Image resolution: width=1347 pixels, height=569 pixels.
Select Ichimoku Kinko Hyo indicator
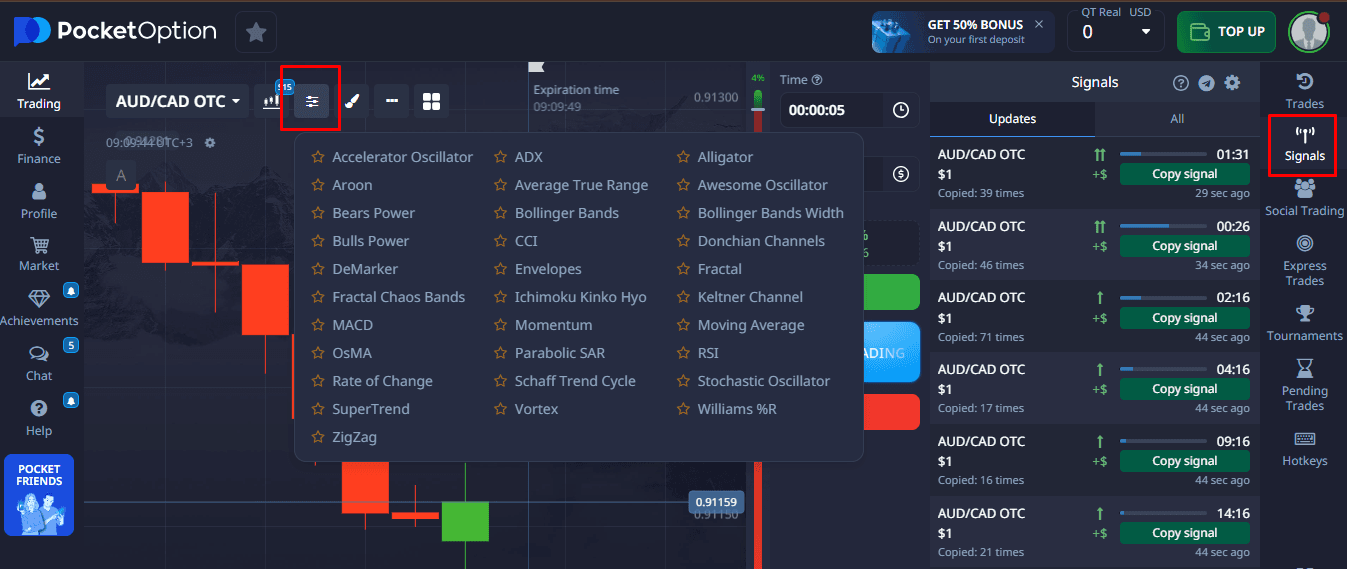click(x=580, y=297)
